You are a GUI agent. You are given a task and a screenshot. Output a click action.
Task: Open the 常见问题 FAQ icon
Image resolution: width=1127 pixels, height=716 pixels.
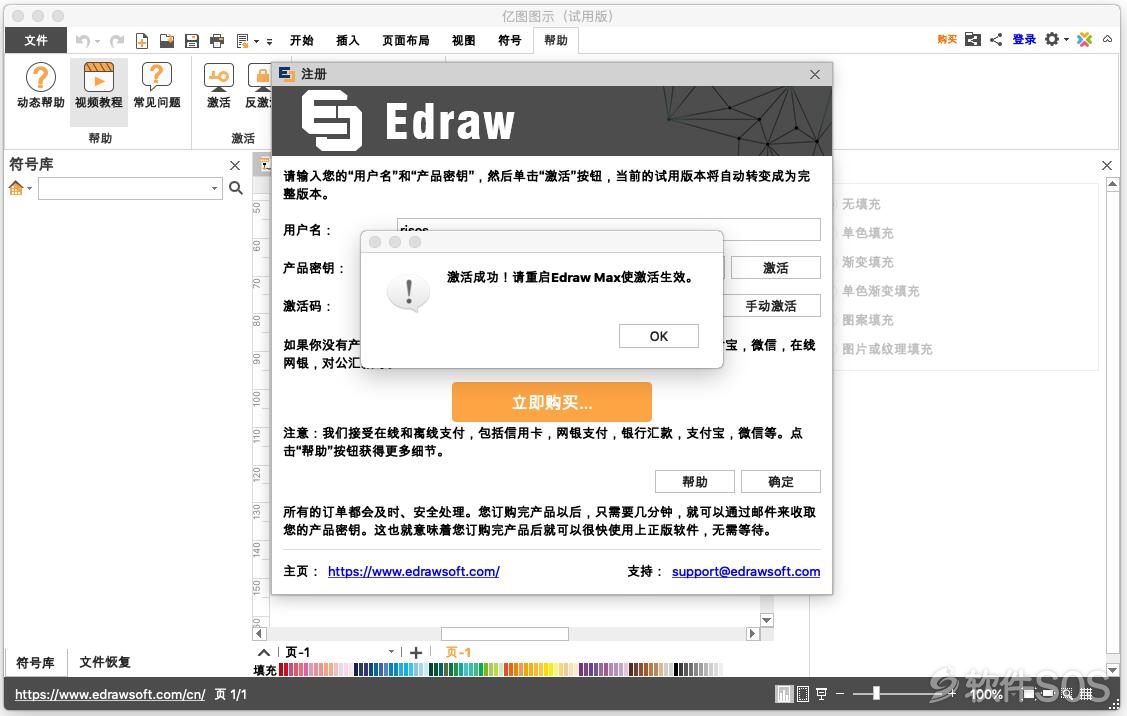pyautogui.click(x=157, y=85)
